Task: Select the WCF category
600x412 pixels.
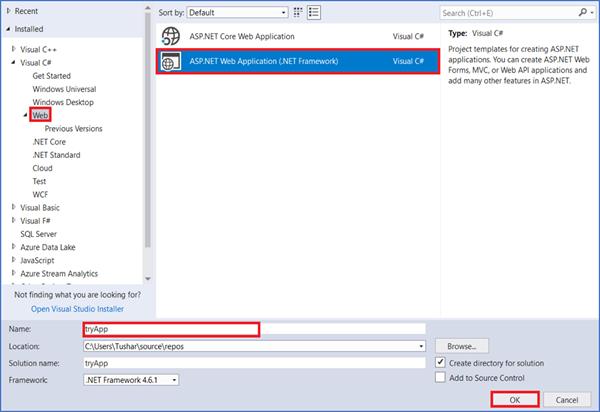Action: tap(40, 194)
